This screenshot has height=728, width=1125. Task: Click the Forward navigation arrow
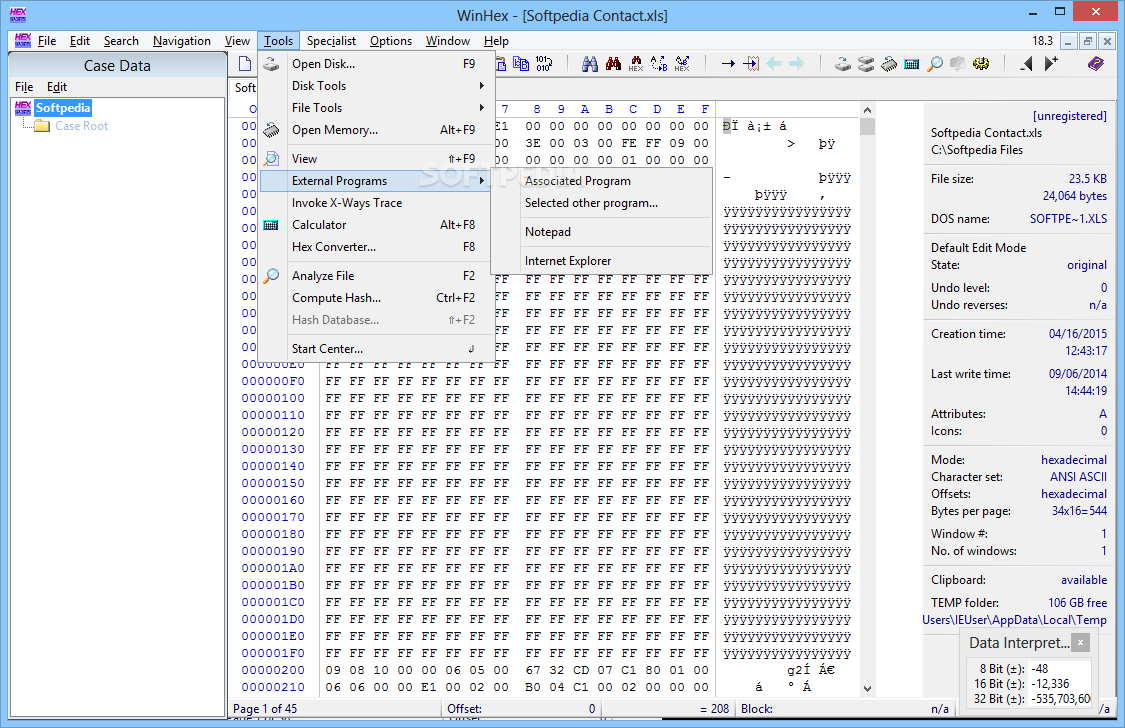point(797,64)
